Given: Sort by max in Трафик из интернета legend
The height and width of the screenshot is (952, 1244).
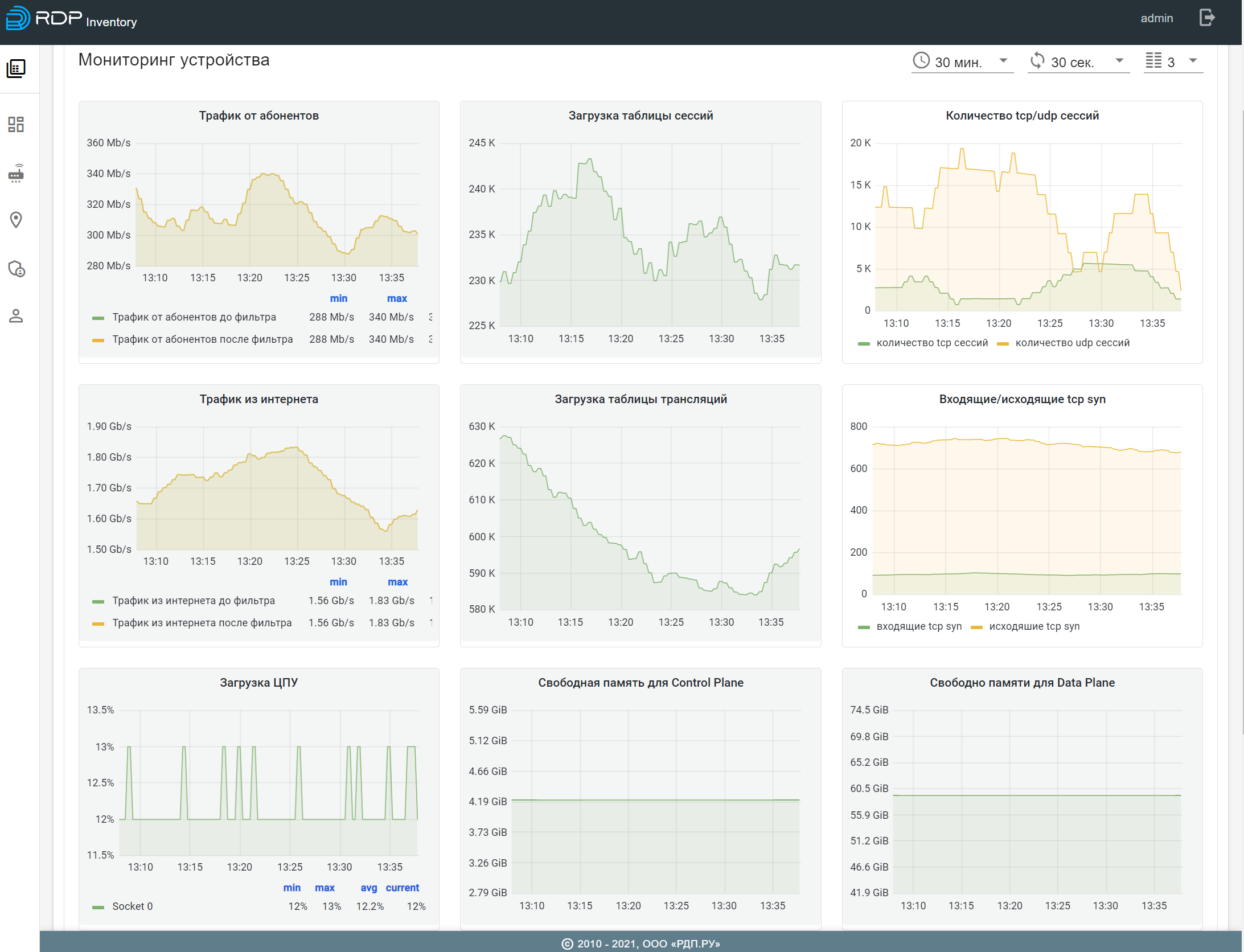Looking at the screenshot, I should tap(397, 582).
